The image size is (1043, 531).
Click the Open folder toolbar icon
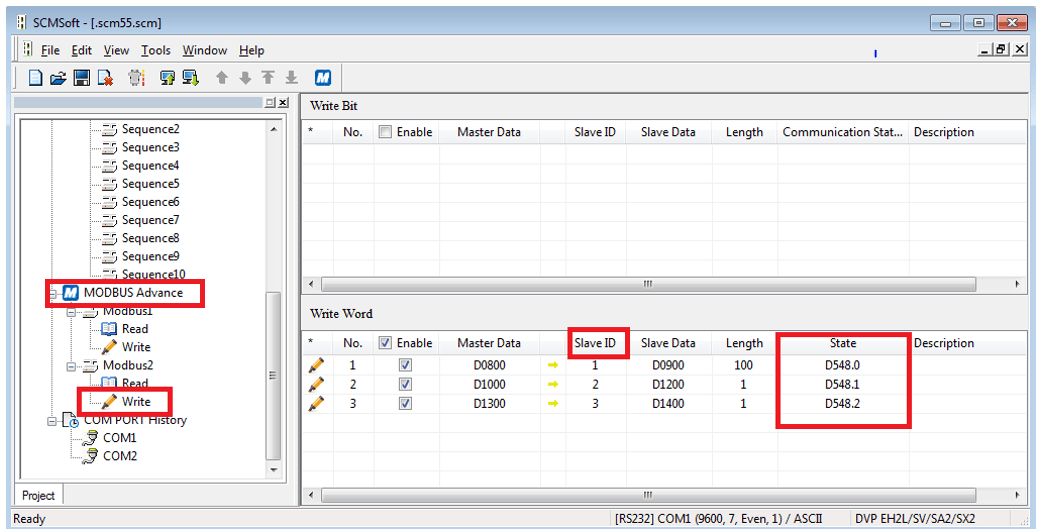pyautogui.click(x=58, y=78)
